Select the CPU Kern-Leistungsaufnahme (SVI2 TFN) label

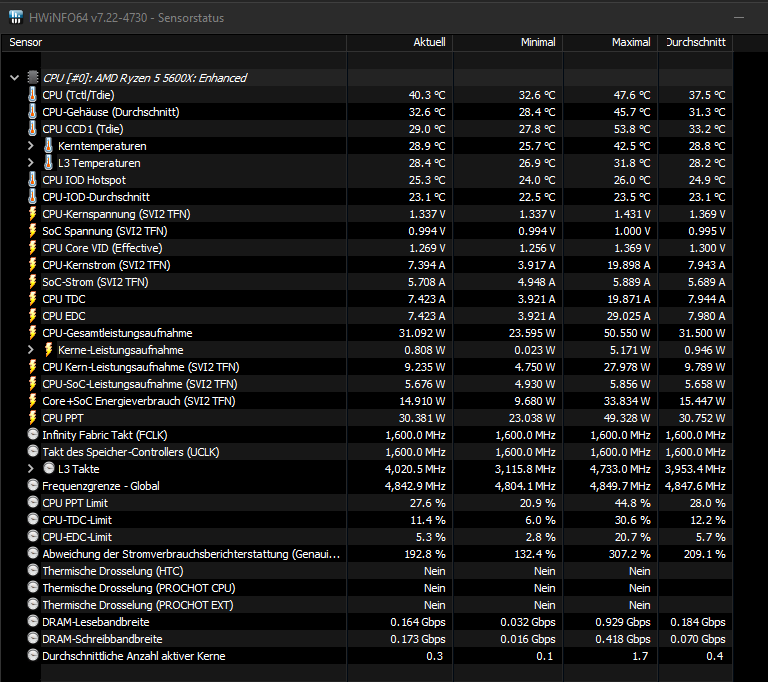[141, 367]
